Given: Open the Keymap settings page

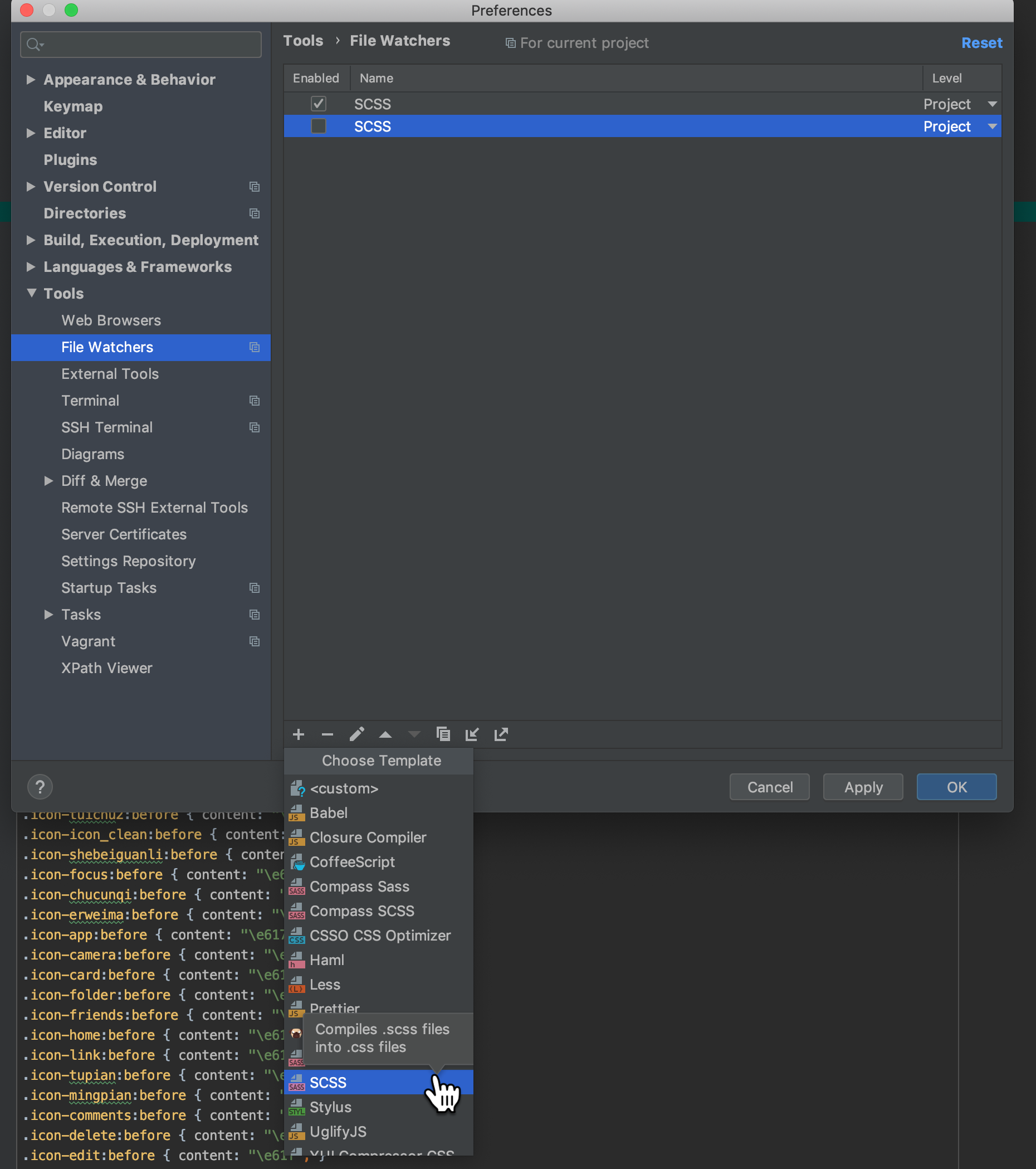Looking at the screenshot, I should coord(73,106).
